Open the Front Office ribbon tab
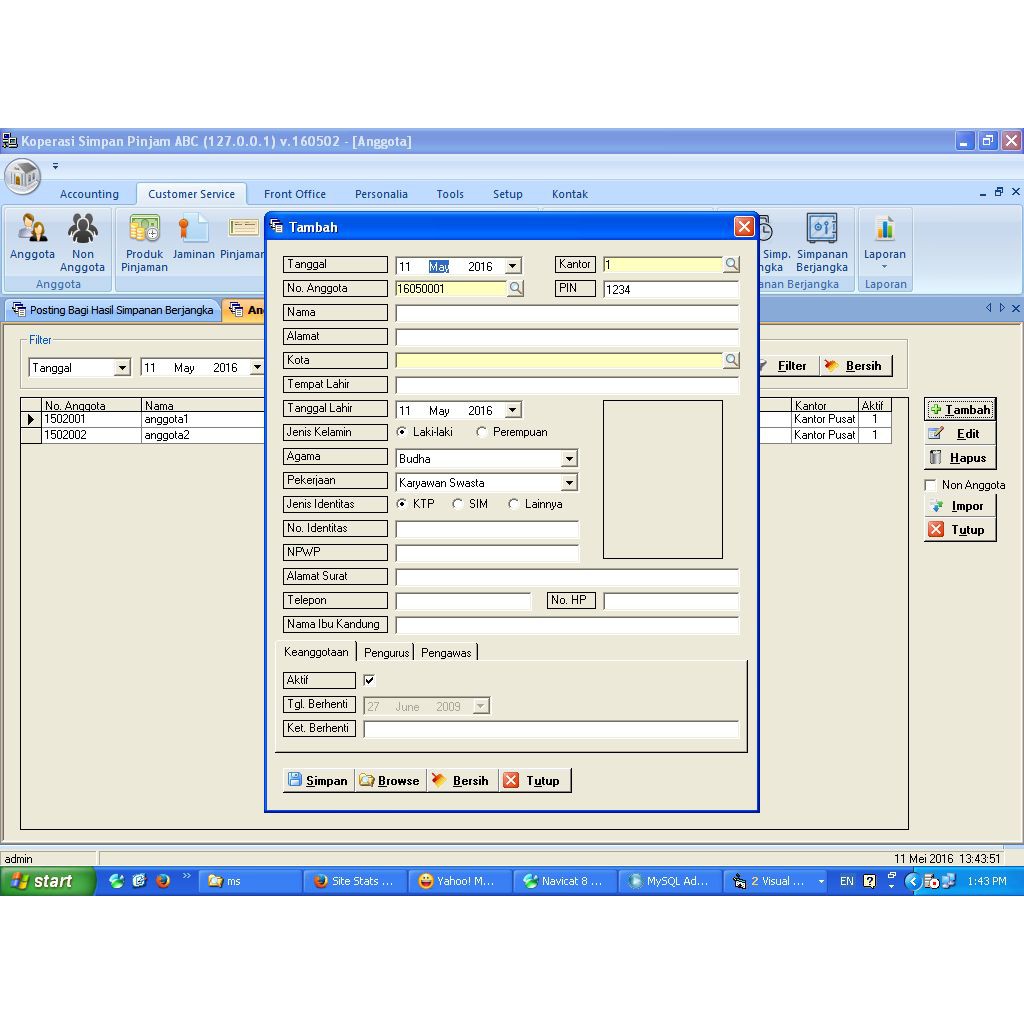The width and height of the screenshot is (1024, 1024). [294, 194]
